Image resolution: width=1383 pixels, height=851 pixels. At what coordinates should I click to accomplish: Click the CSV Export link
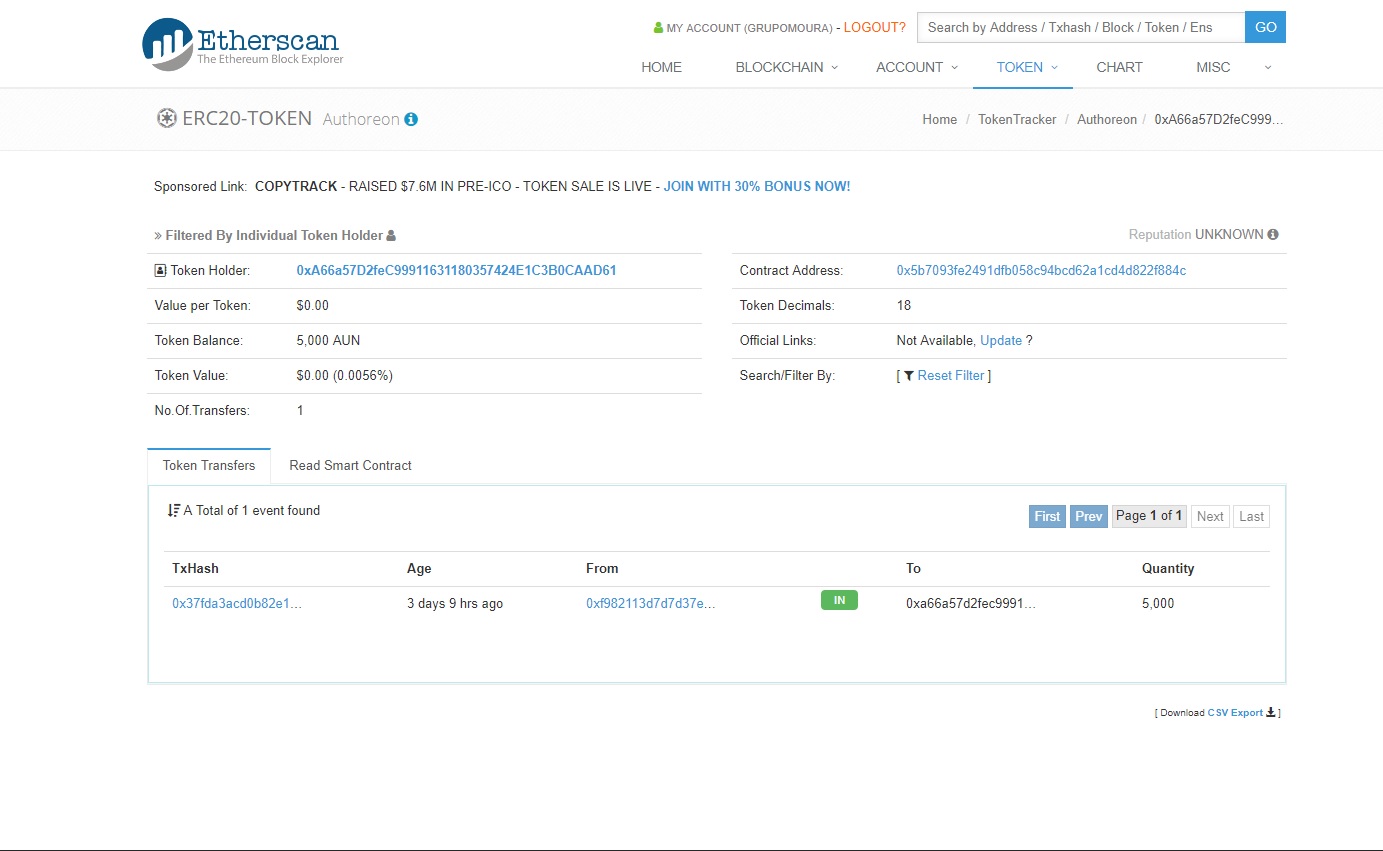1235,713
